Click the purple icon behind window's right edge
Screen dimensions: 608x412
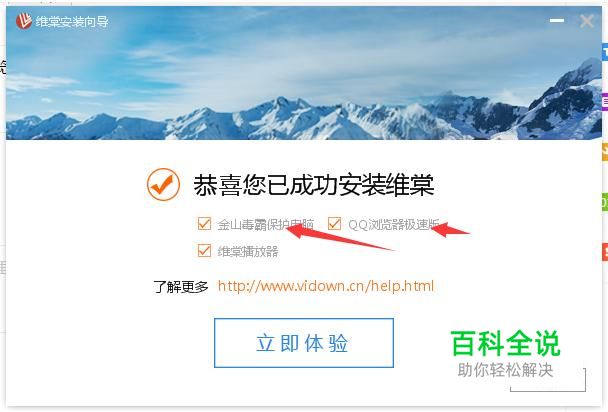tap(605, 101)
